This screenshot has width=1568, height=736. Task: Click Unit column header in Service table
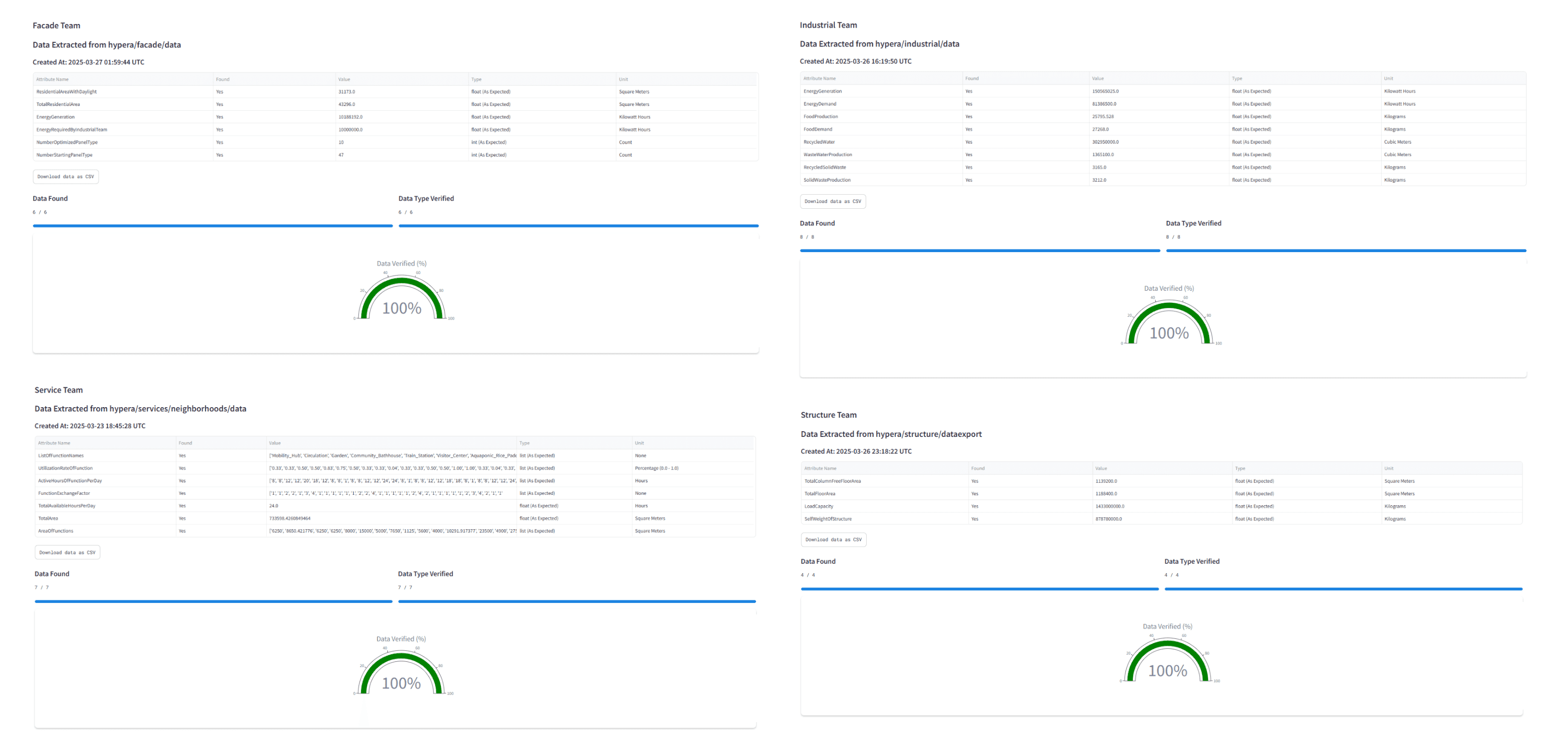[639, 443]
